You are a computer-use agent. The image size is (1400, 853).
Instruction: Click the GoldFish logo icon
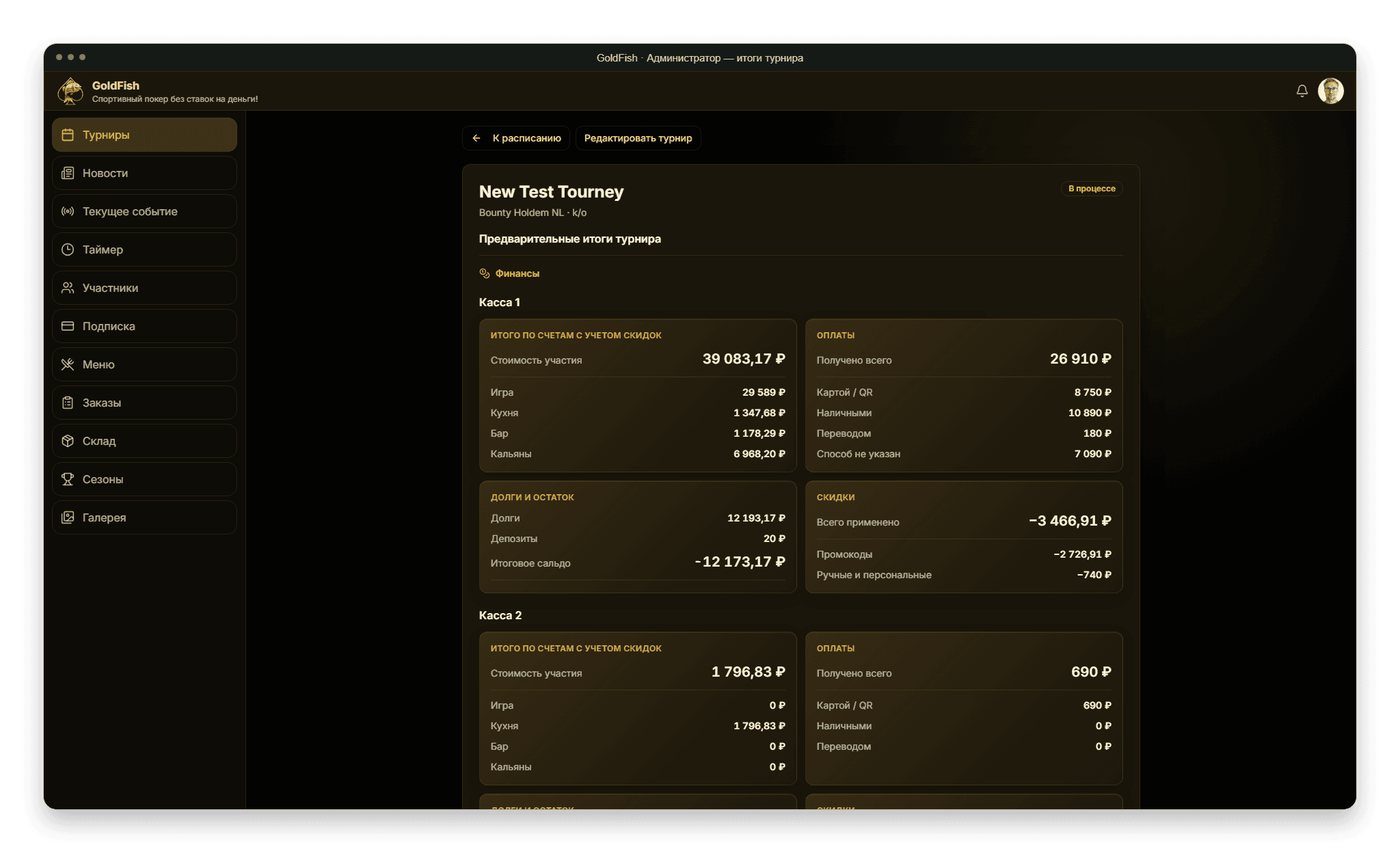(x=70, y=91)
